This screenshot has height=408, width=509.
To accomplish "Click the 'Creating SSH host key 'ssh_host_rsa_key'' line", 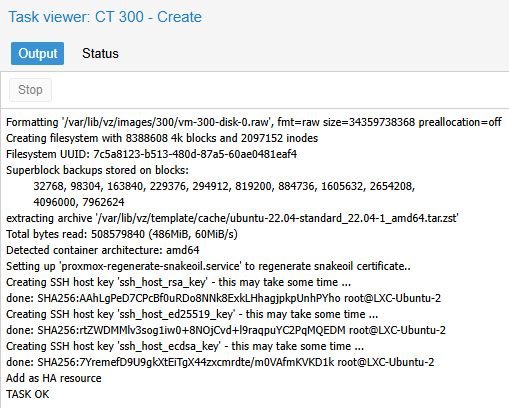I will [178, 282].
